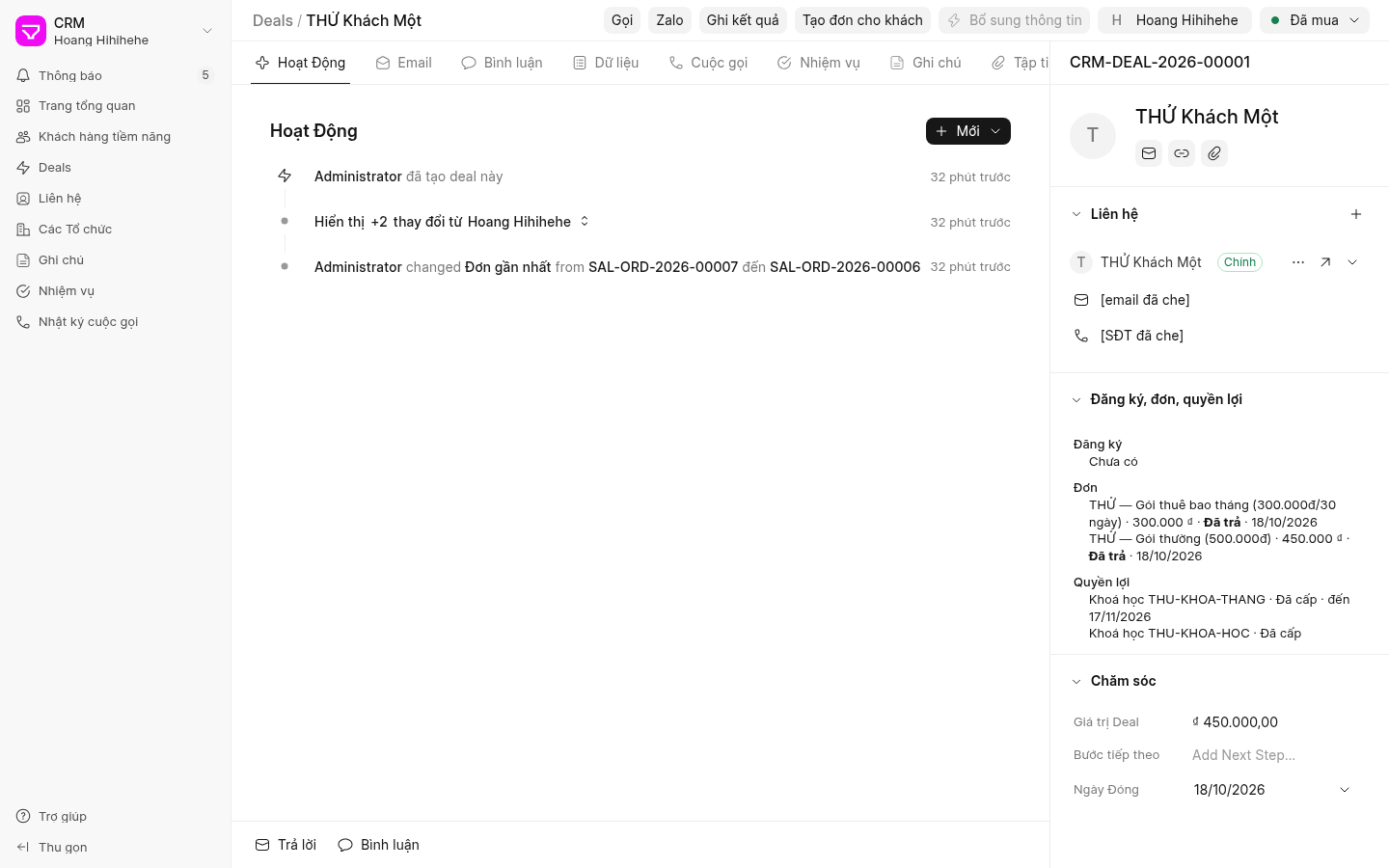Click the Gọi button
Image resolution: width=1389 pixels, height=868 pixels.
[x=622, y=20]
